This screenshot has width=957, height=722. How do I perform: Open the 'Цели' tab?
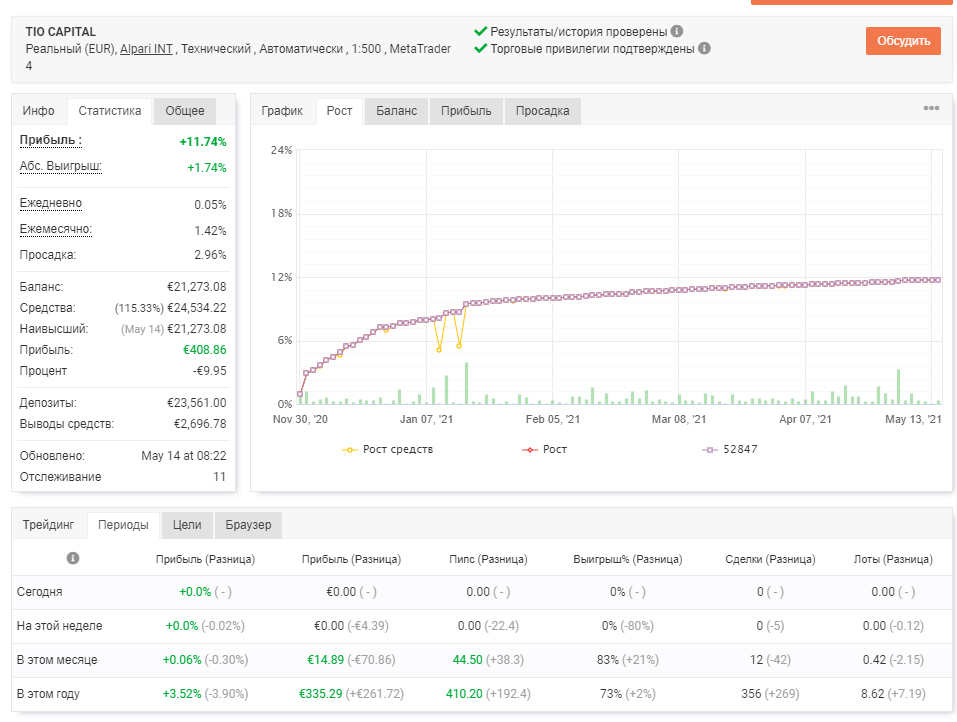pyautogui.click(x=187, y=525)
